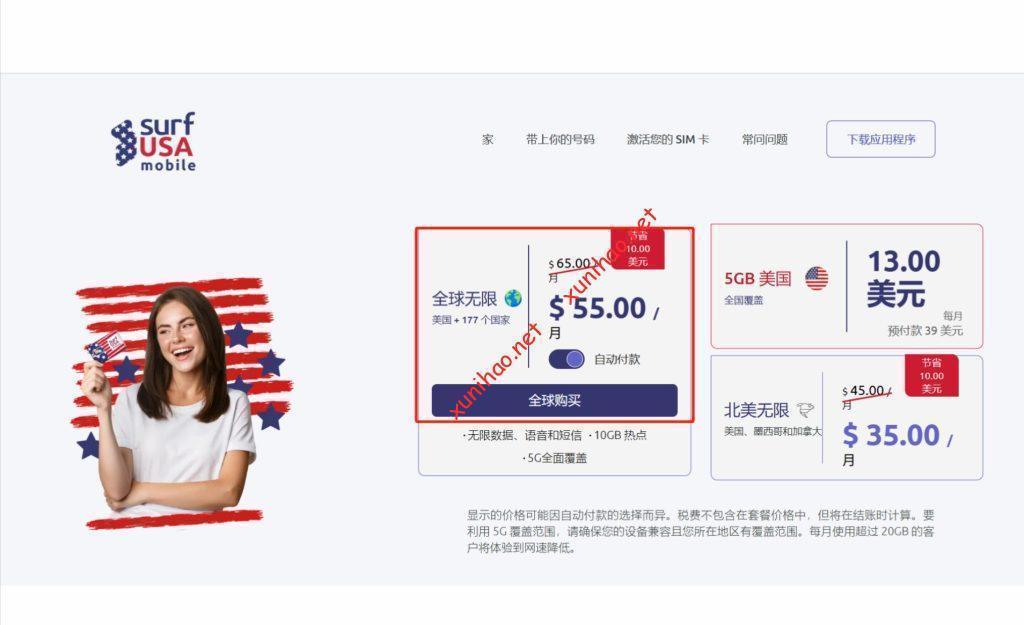Toggle the 自动付款 switch
The height and width of the screenshot is (625, 1024).
point(566,359)
